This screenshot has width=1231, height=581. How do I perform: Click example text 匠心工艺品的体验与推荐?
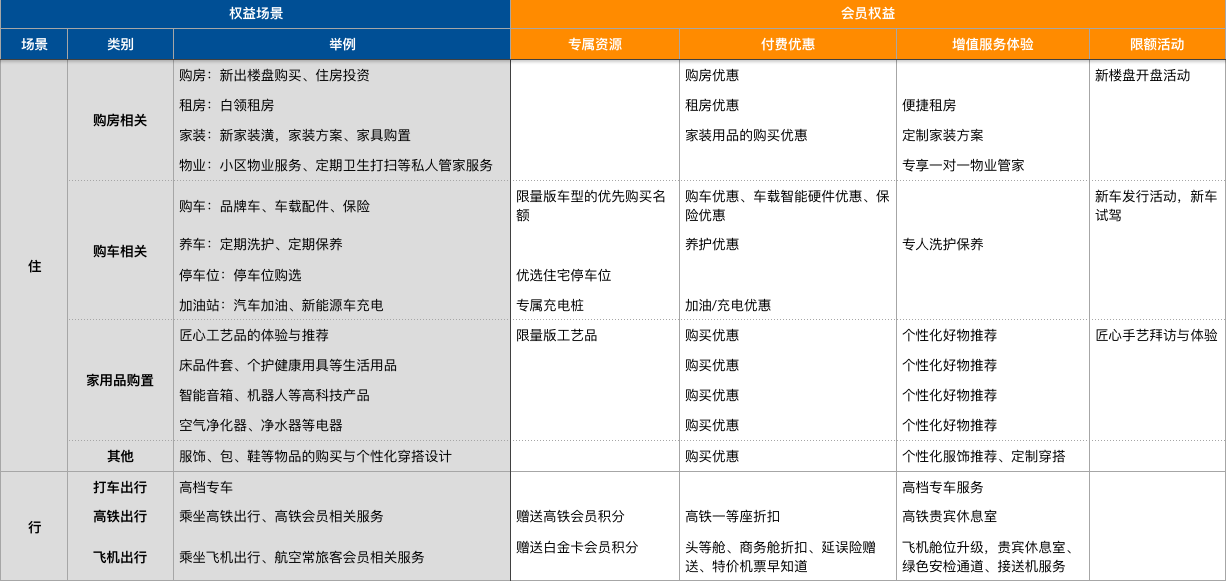(x=254, y=335)
